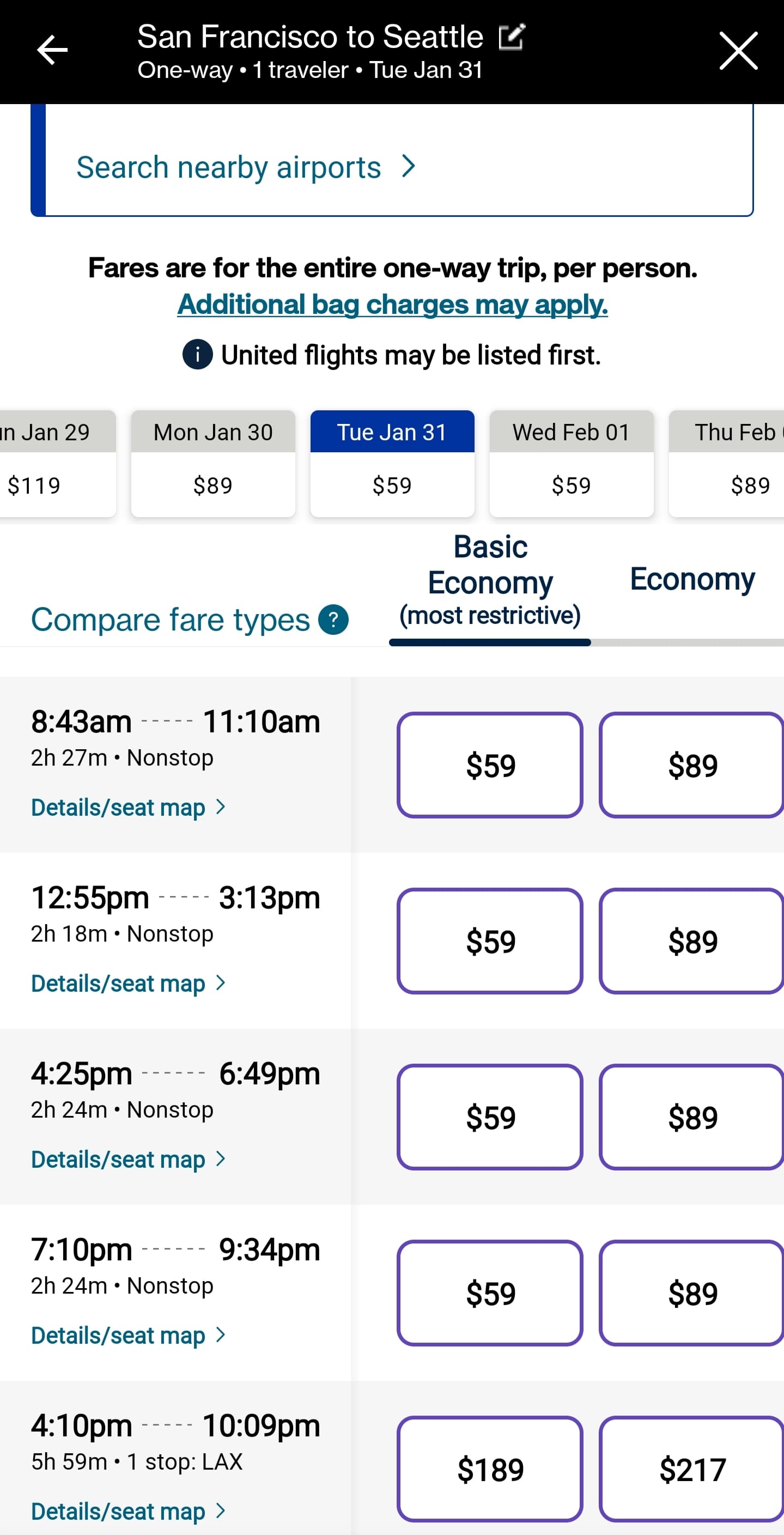Choose $89 Economy fare for 12:55pm flight
Viewport: 784px width, 1535px height.
point(692,941)
